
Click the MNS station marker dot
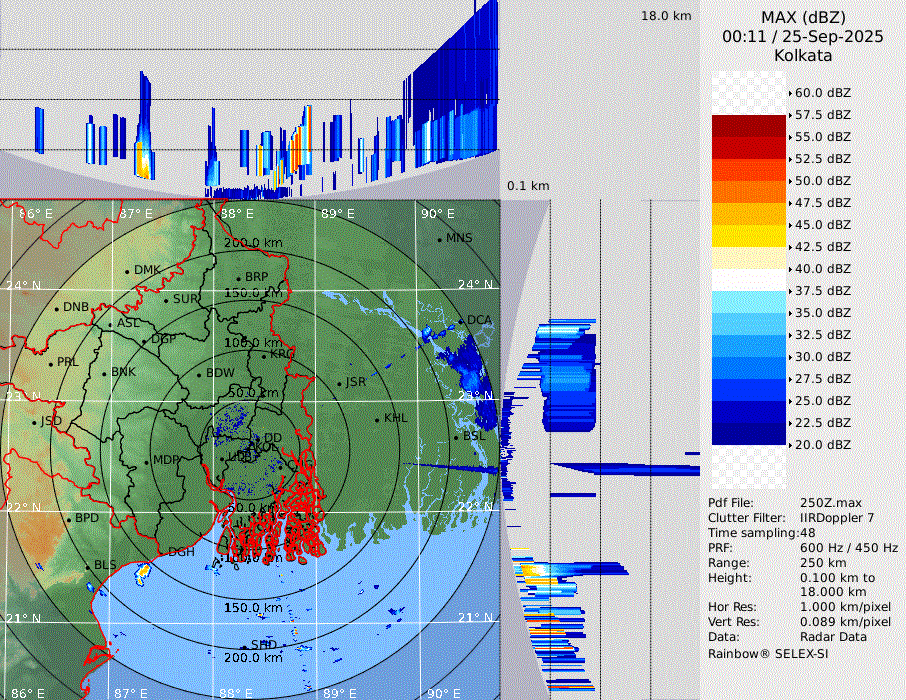[439, 239]
